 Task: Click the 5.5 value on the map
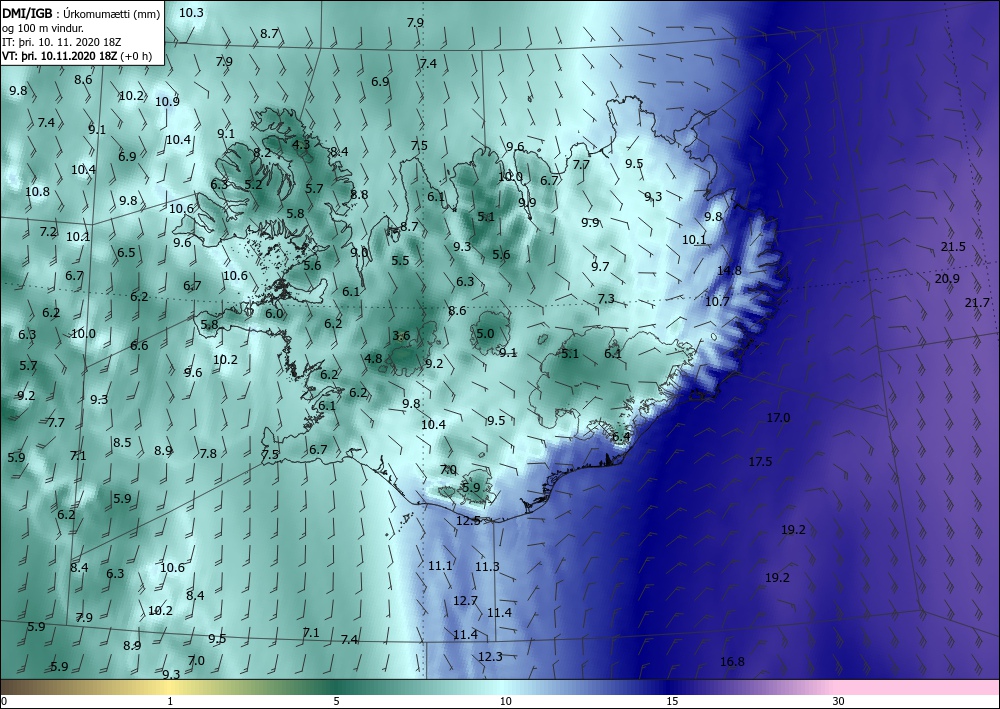(401, 261)
